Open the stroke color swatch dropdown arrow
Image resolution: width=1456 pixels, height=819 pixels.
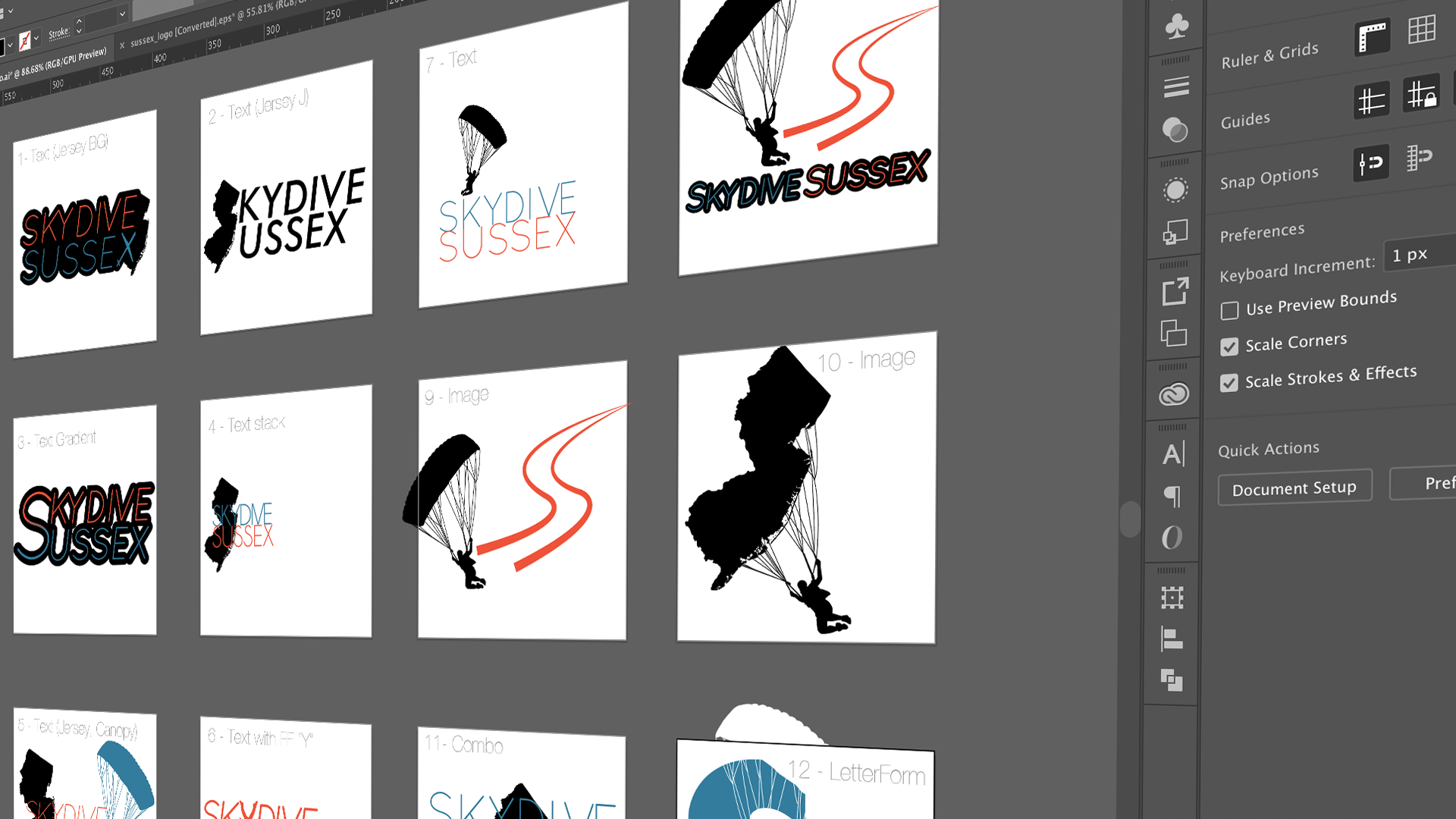36,37
